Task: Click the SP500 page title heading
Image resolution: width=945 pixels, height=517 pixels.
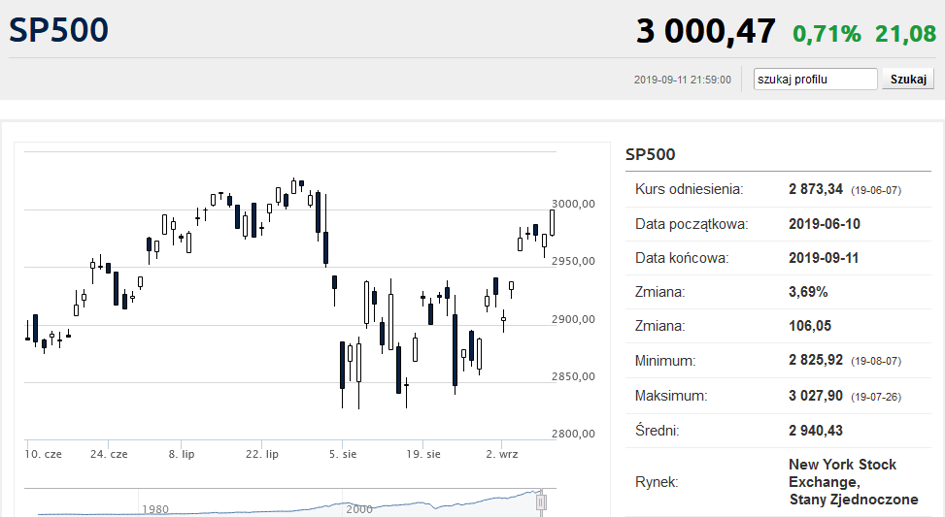Action: pos(58,30)
